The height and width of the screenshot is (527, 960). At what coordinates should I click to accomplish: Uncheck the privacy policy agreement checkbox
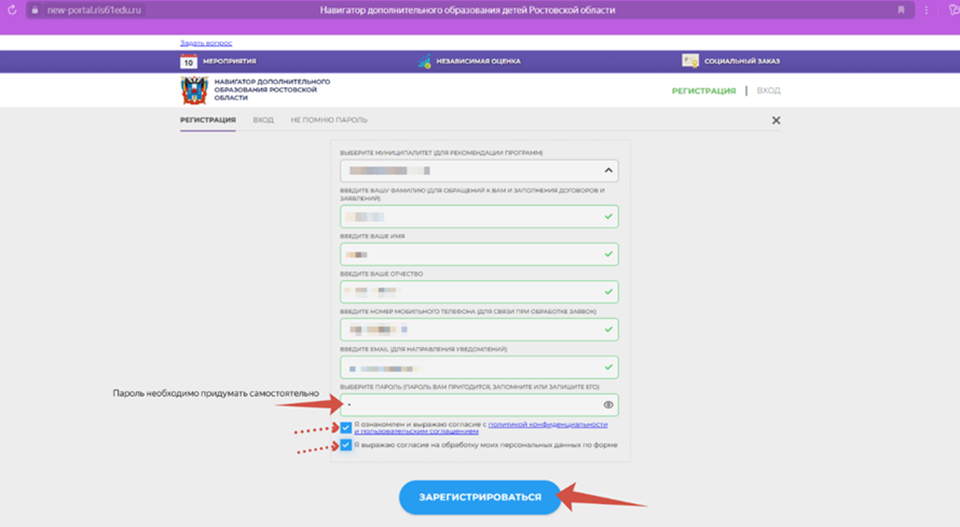pos(346,427)
